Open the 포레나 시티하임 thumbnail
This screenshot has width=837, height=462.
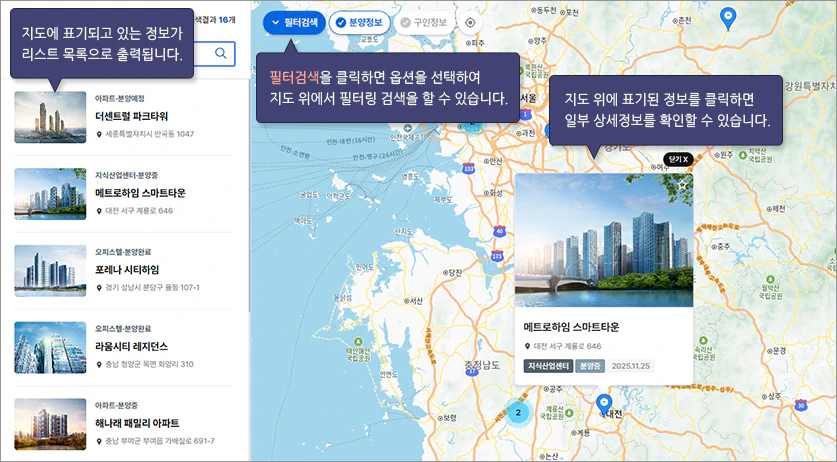tap(50, 271)
